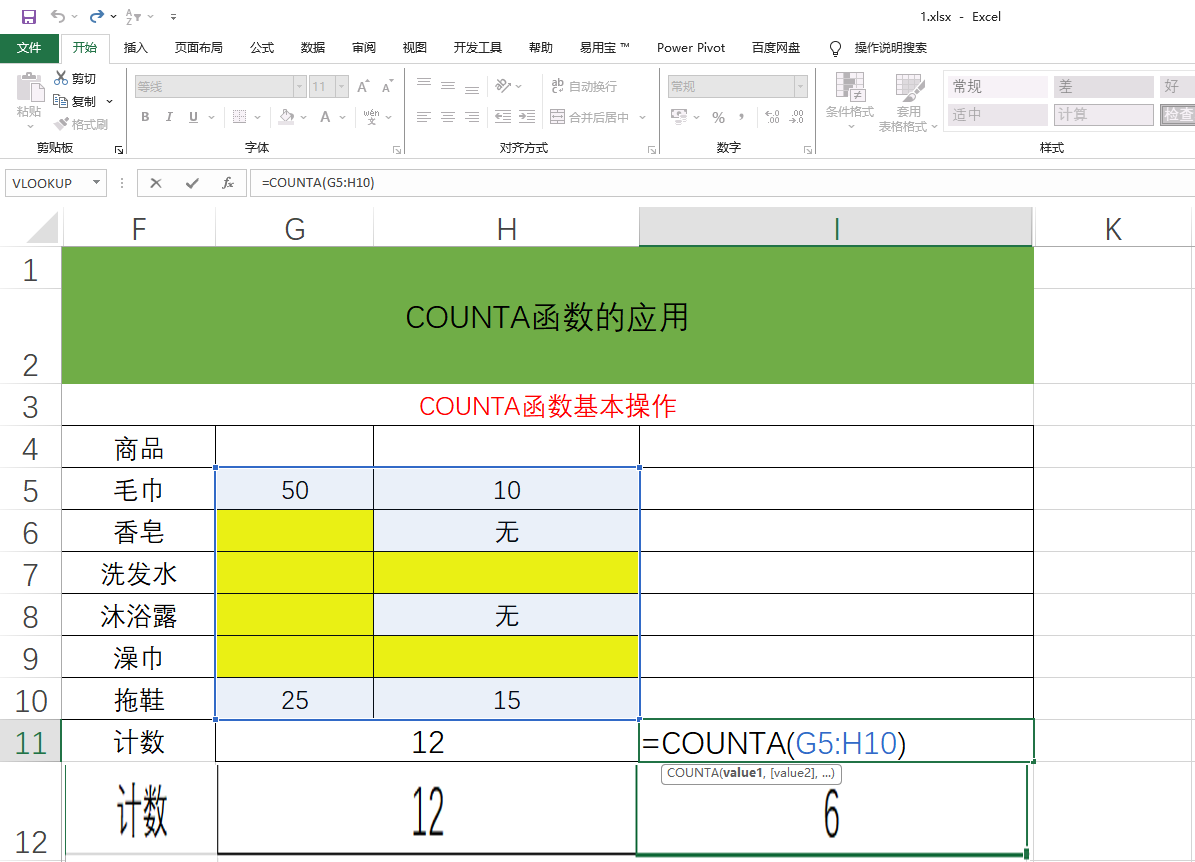Open the merge cells dropdown arrow
This screenshot has height=862, width=1195.
[x=642, y=117]
